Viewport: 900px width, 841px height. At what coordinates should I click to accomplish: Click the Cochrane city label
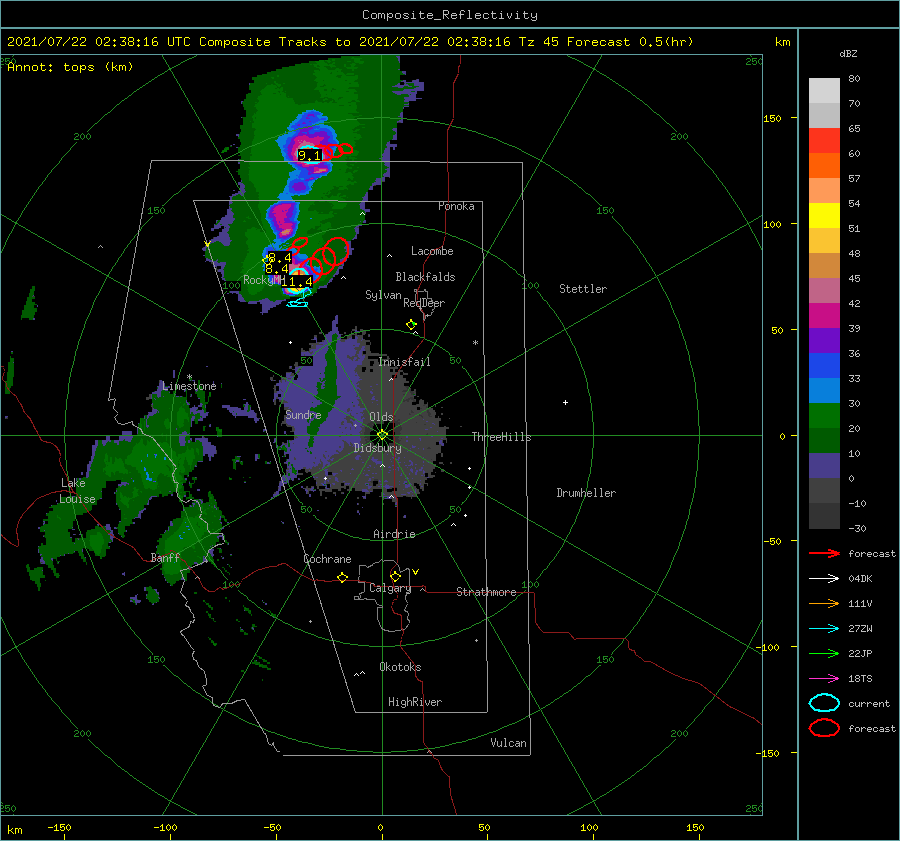(x=327, y=559)
